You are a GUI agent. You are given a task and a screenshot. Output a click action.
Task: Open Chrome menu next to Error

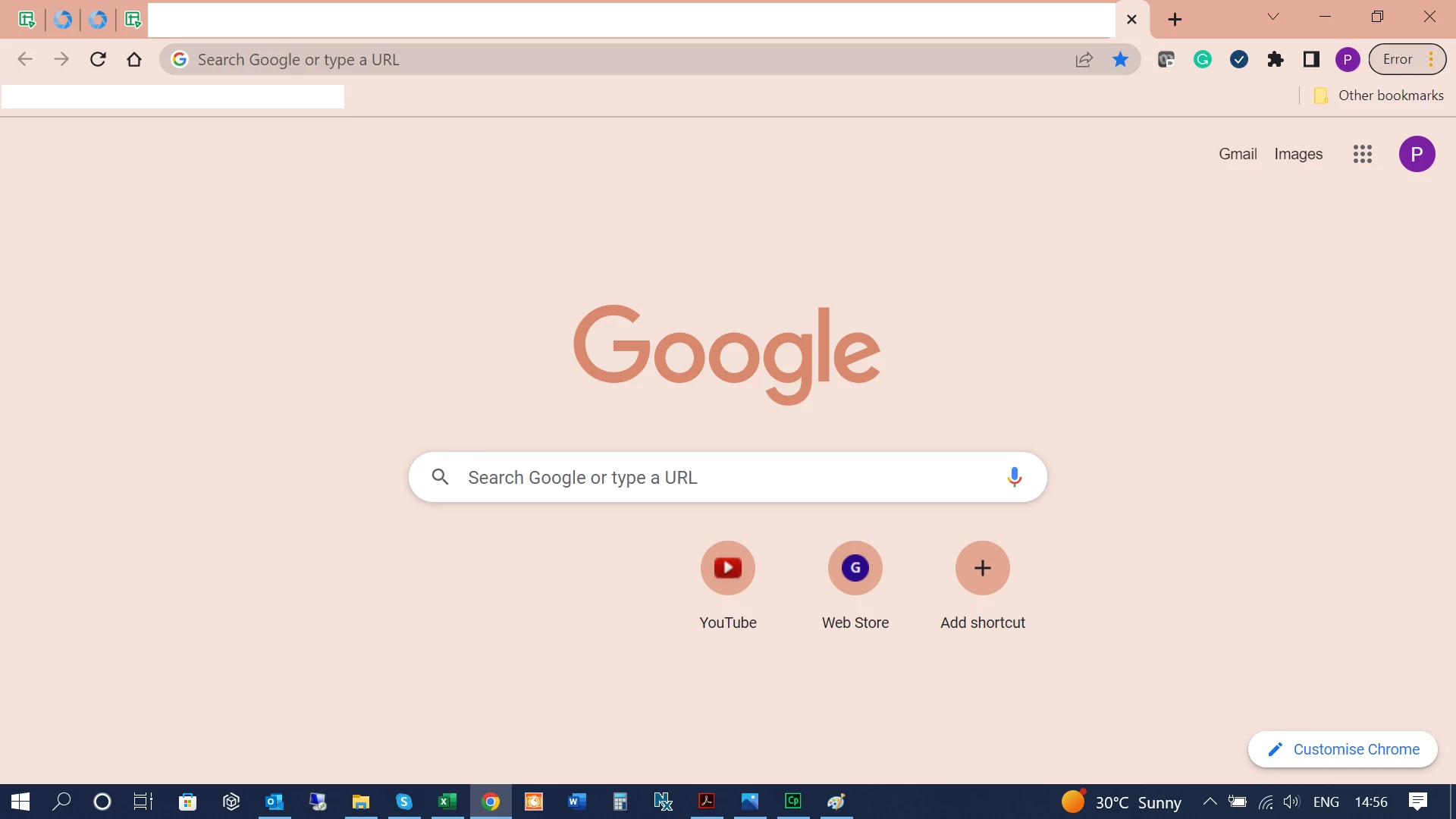pyautogui.click(x=1431, y=59)
